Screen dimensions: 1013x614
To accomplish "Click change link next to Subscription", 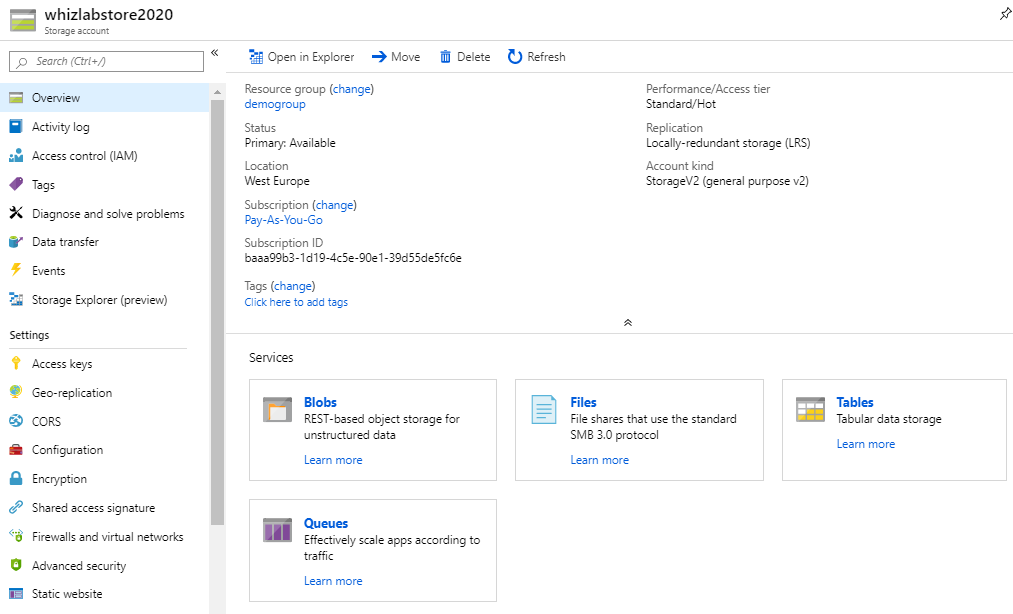I will pyautogui.click(x=335, y=205).
